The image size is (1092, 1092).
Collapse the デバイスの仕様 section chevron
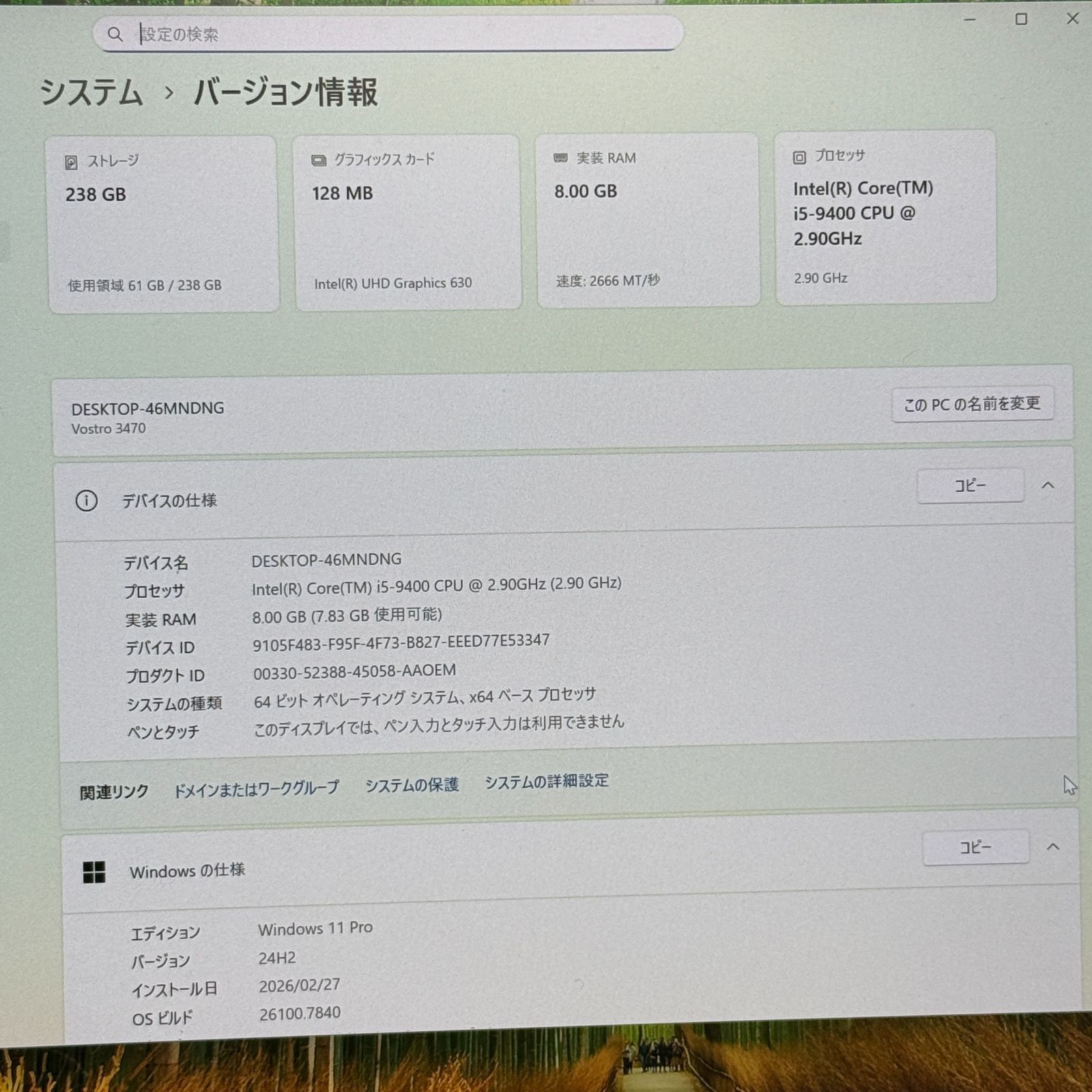1048,485
